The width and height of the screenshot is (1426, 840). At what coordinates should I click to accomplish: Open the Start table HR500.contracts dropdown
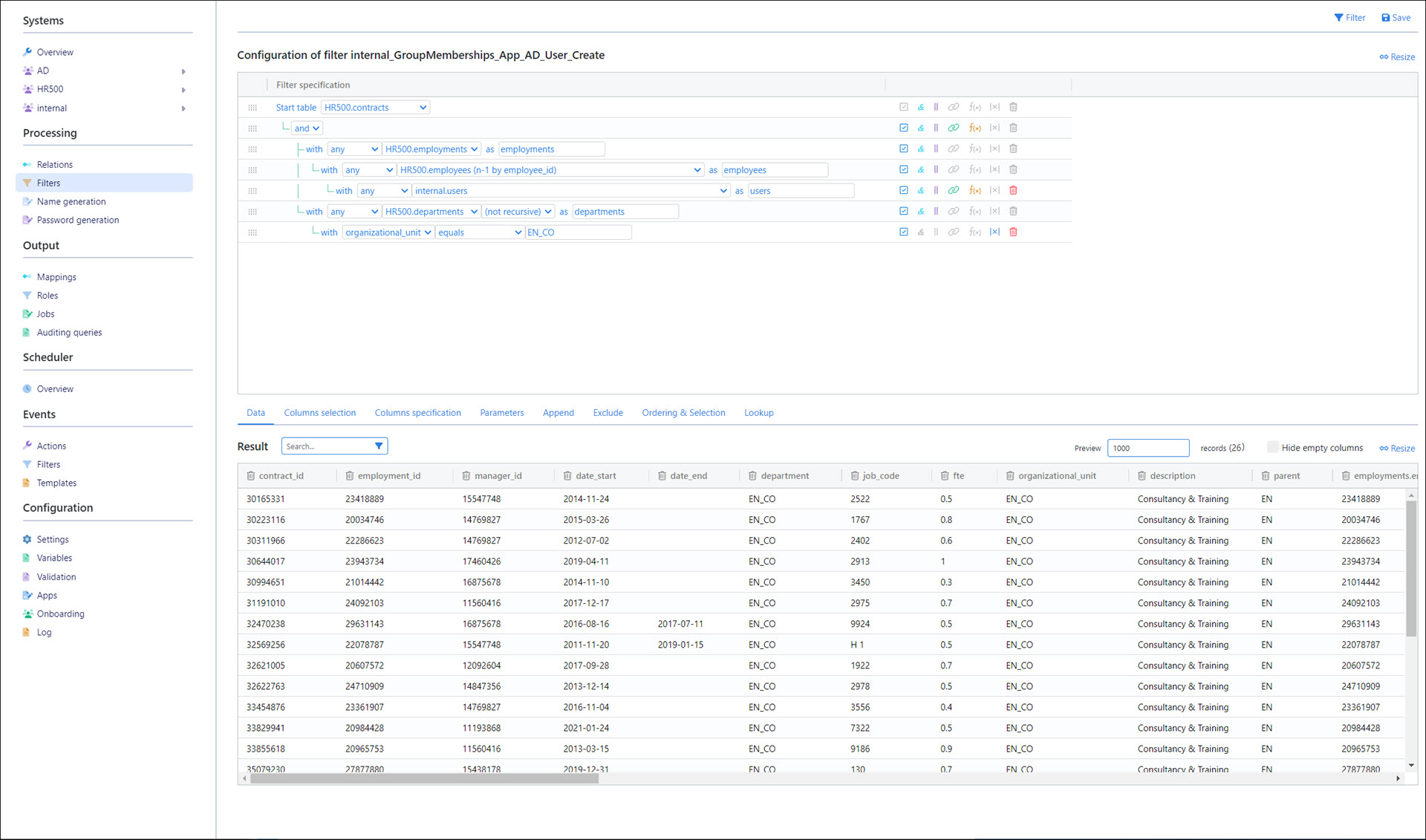pos(375,108)
